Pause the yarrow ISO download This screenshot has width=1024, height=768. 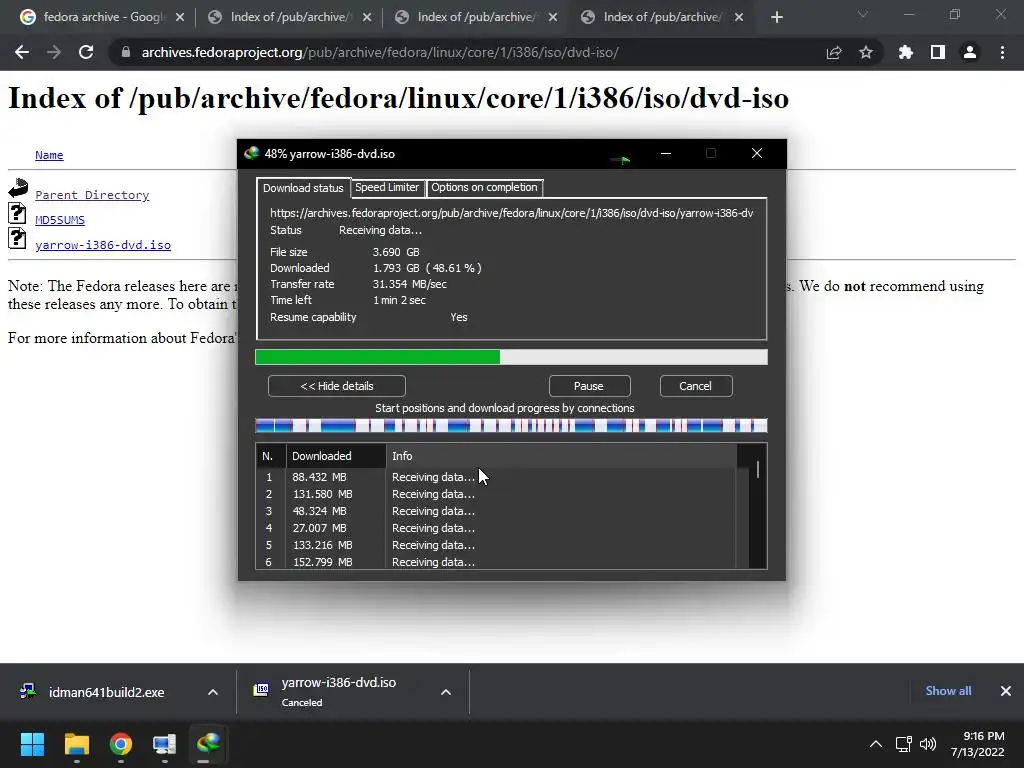coord(589,386)
